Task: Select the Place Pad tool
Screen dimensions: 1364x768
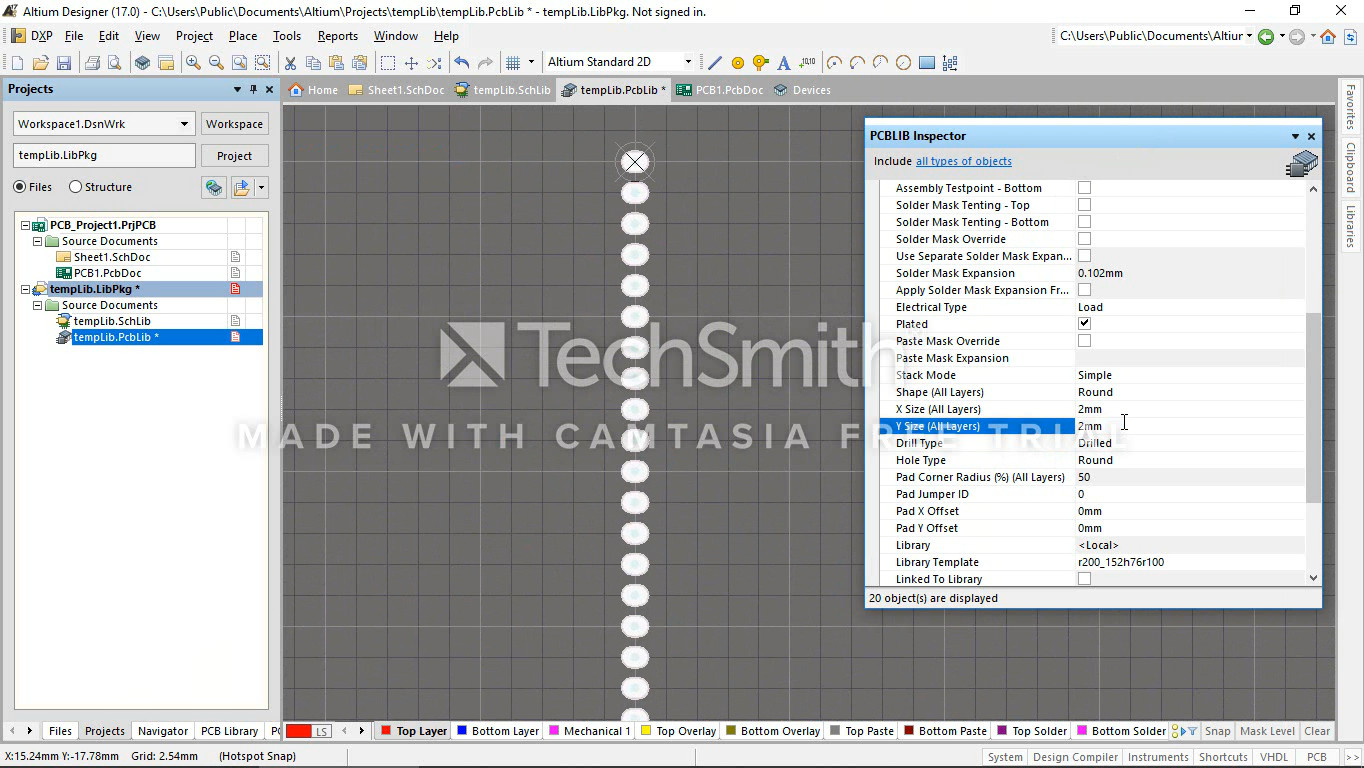Action: 738,63
